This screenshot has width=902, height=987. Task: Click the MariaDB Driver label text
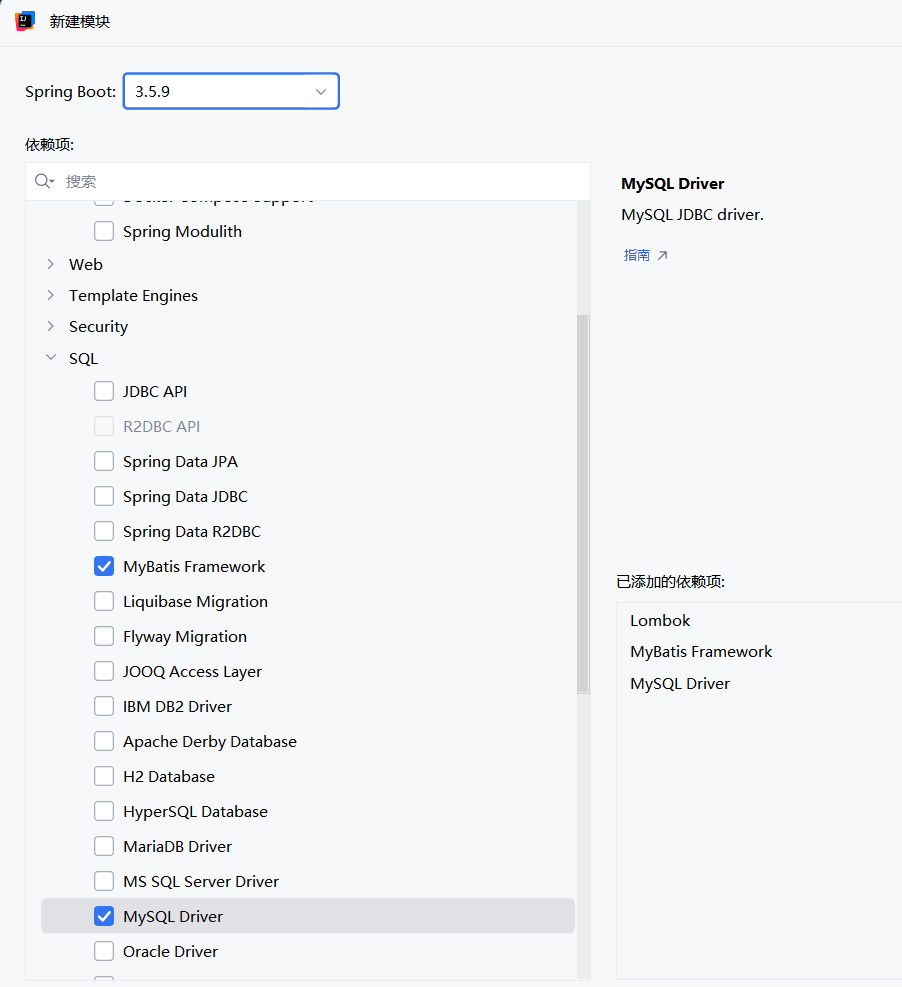(177, 847)
